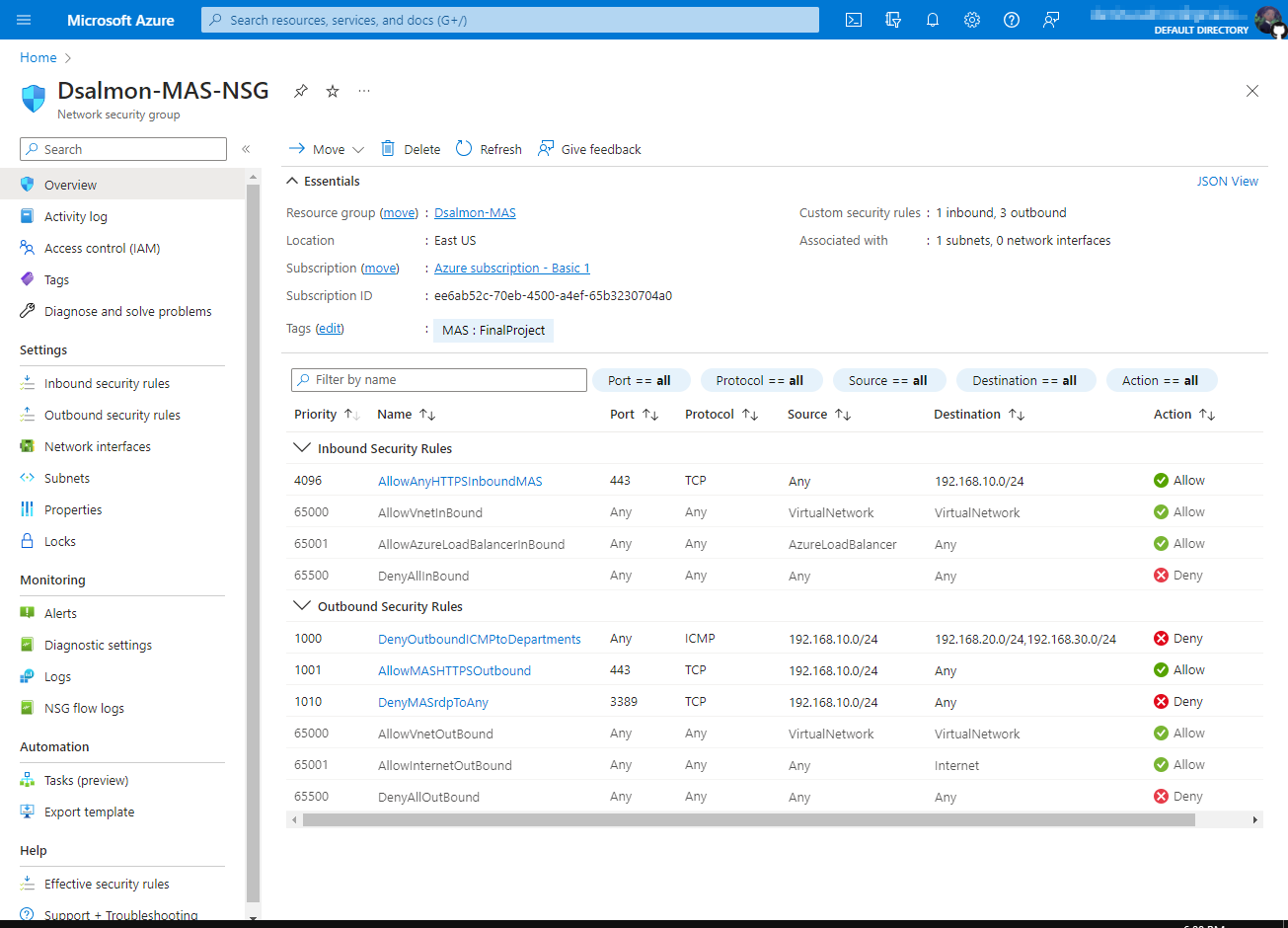Open Dsalmon-MAS resource group link
The width and height of the screenshot is (1288, 928).
[x=475, y=212]
